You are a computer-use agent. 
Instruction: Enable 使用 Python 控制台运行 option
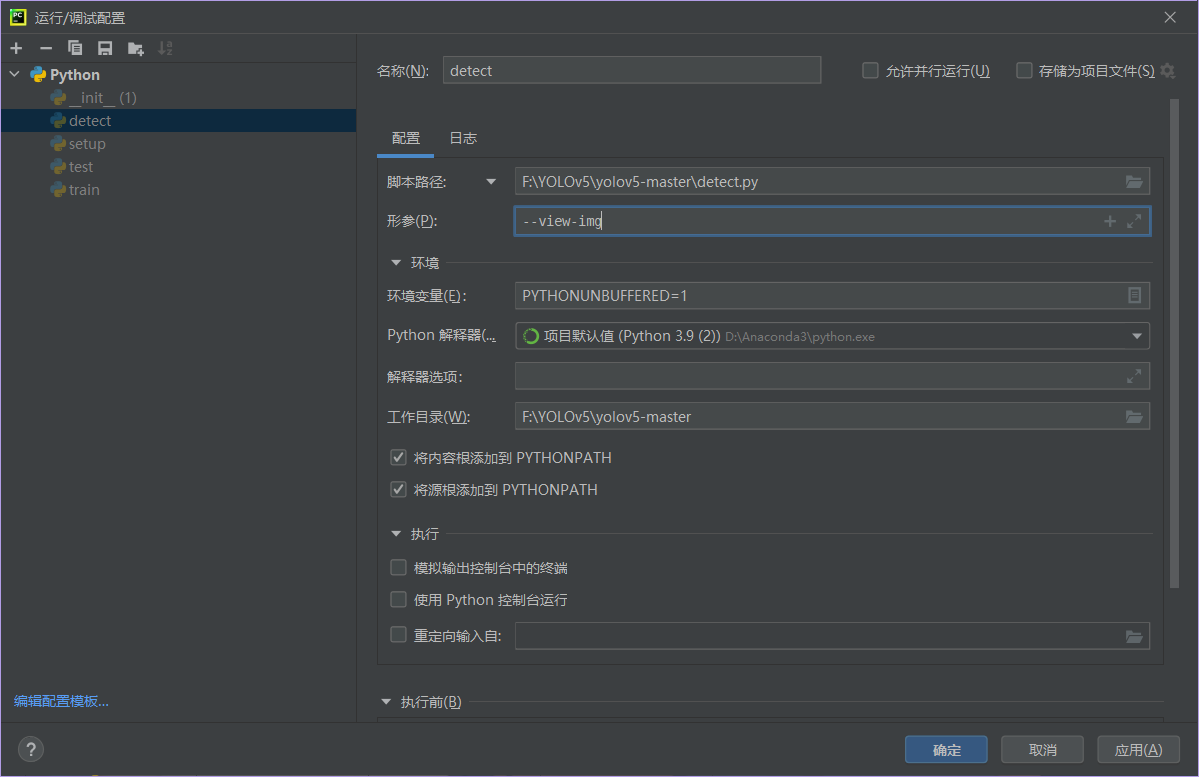399,600
